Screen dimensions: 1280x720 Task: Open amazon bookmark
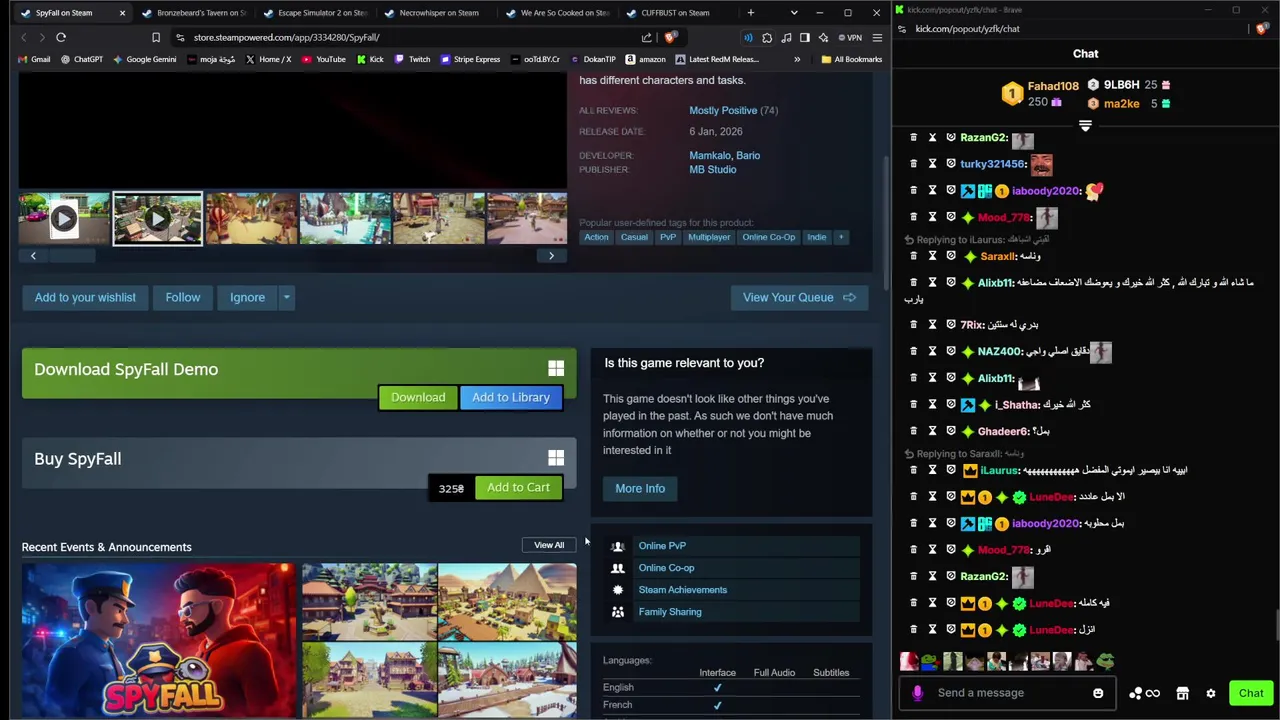645,59
